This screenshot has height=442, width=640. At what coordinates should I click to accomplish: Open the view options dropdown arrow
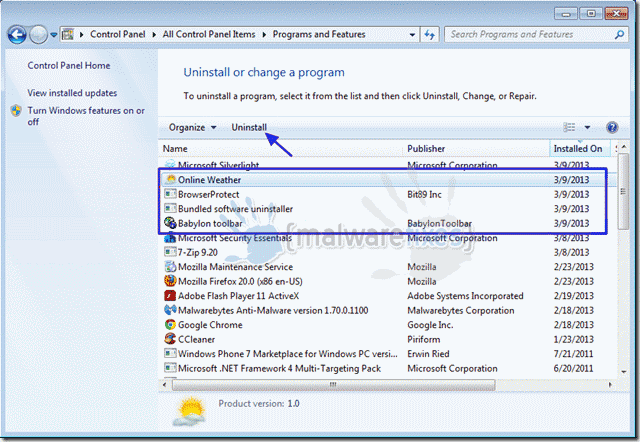(x=587, y=128)
